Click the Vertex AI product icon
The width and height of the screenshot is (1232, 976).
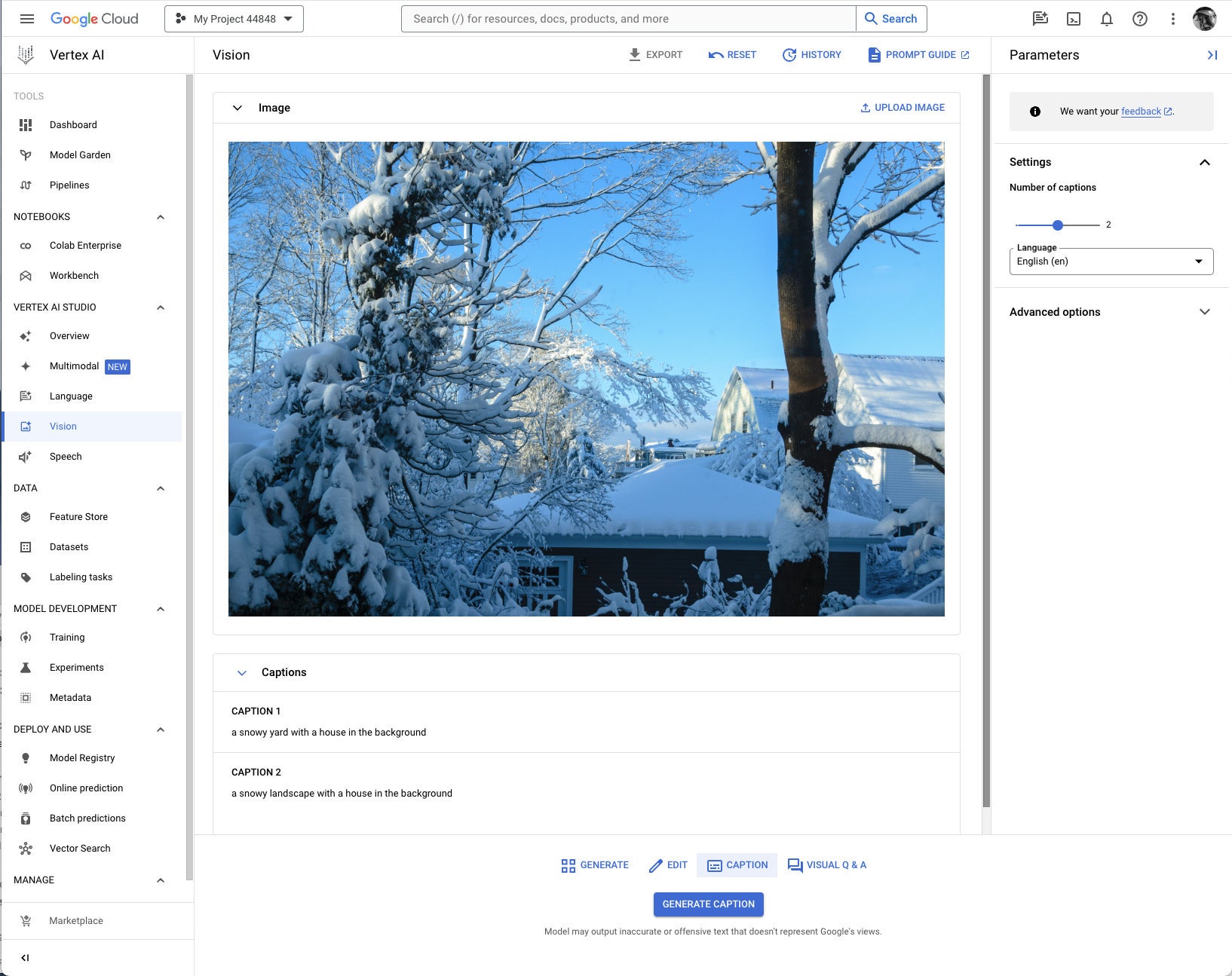coord(26,54)
